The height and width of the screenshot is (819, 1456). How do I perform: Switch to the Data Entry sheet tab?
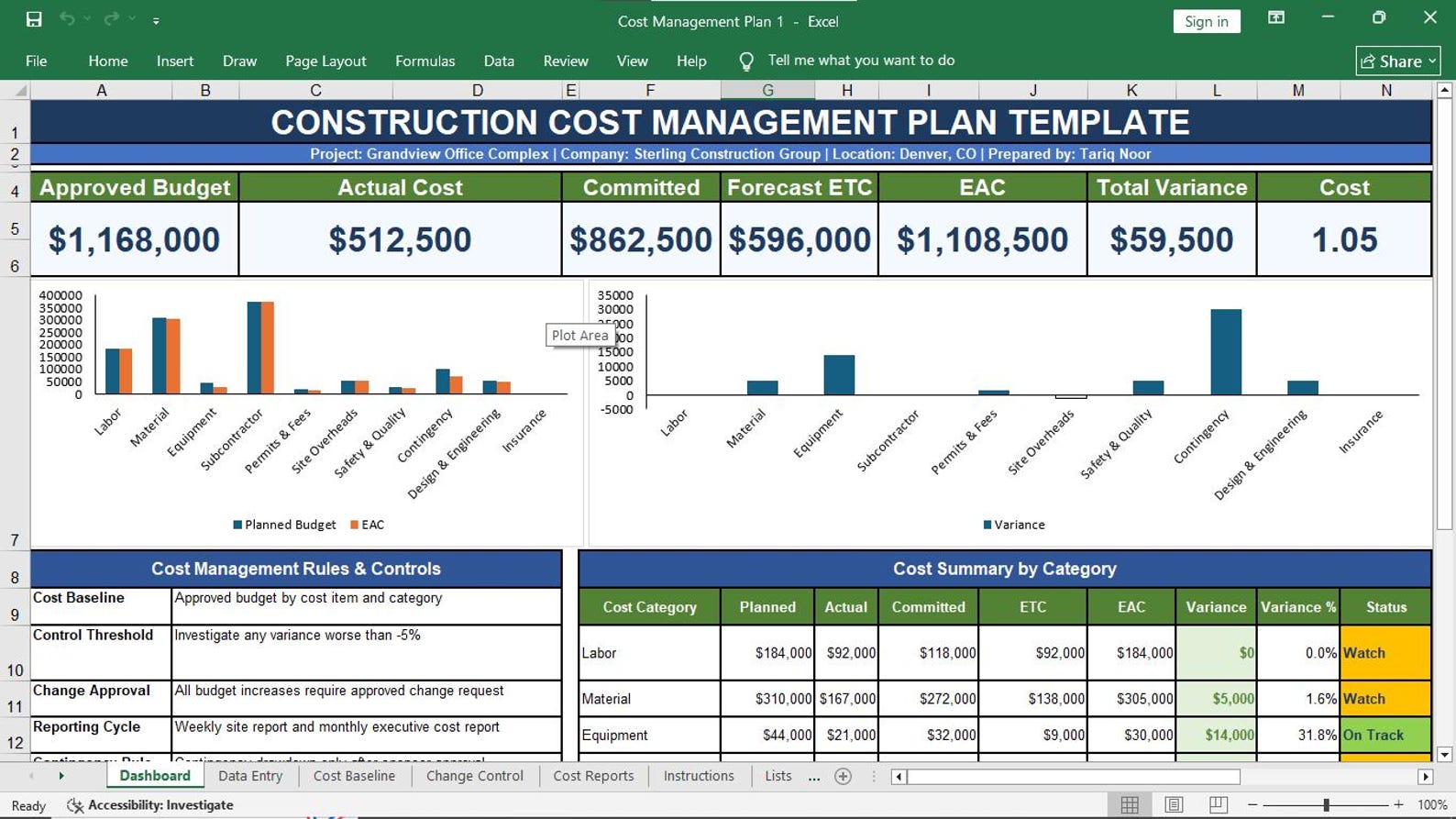(x=250, y=776)
